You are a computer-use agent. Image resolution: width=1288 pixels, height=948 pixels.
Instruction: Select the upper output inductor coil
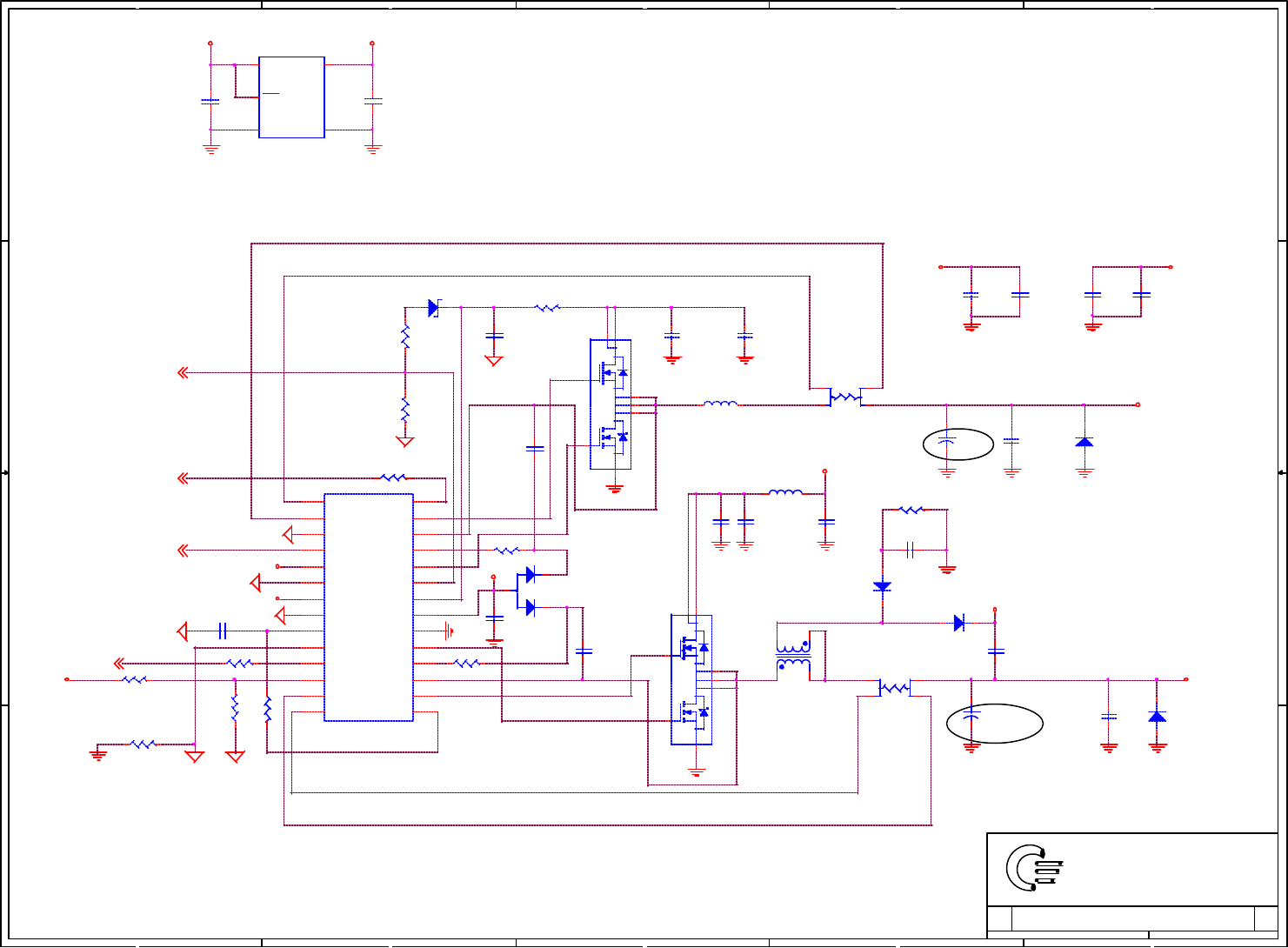tap(720, 404)
